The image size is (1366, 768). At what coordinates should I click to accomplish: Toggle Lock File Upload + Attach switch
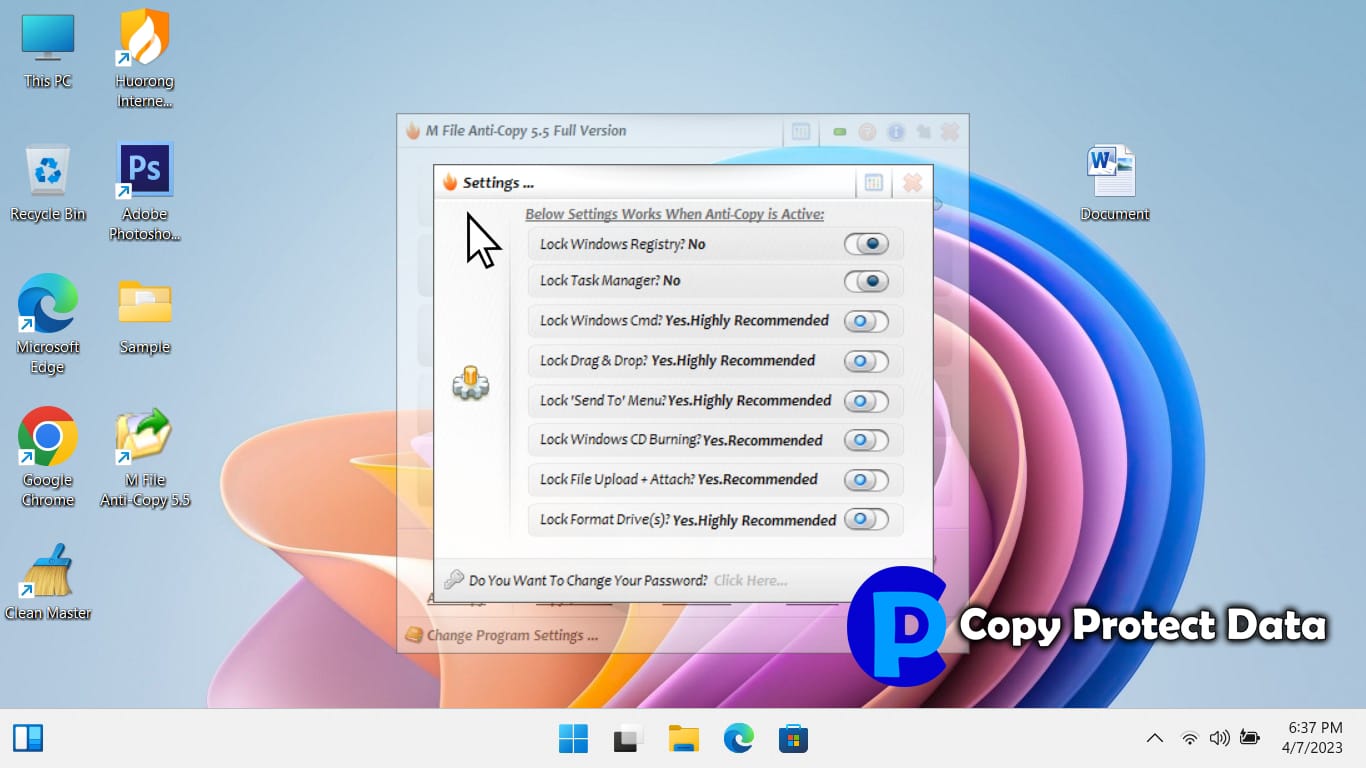click(x=866, y=480)
